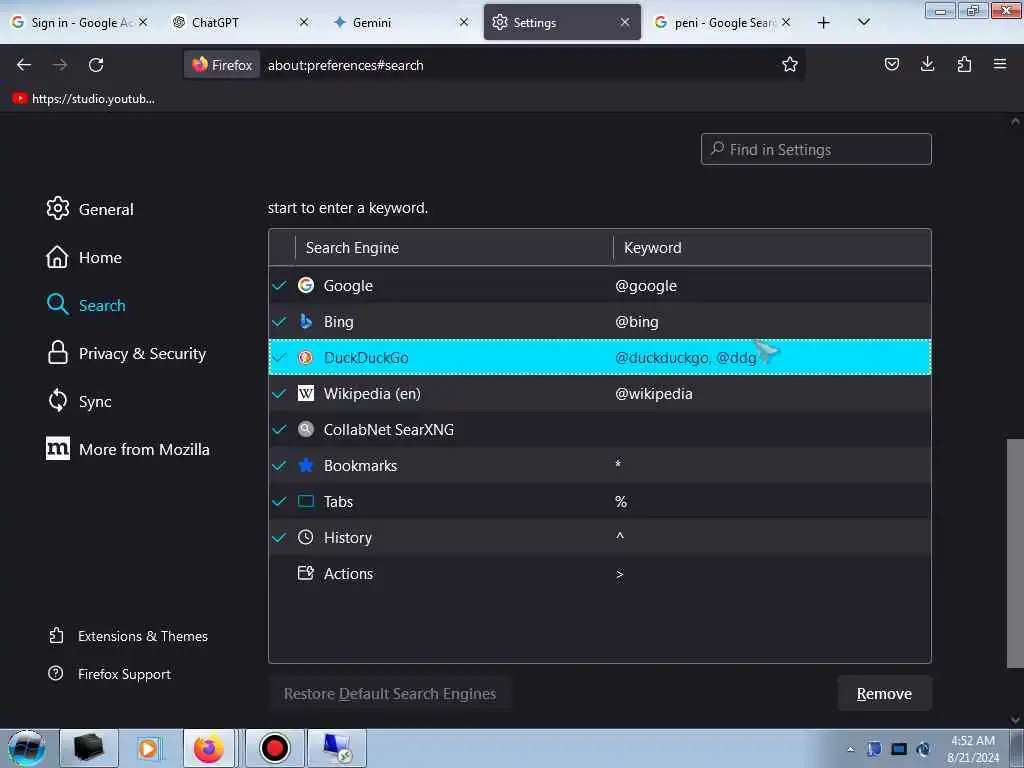Select the Tabs row icon

point(306,501)
